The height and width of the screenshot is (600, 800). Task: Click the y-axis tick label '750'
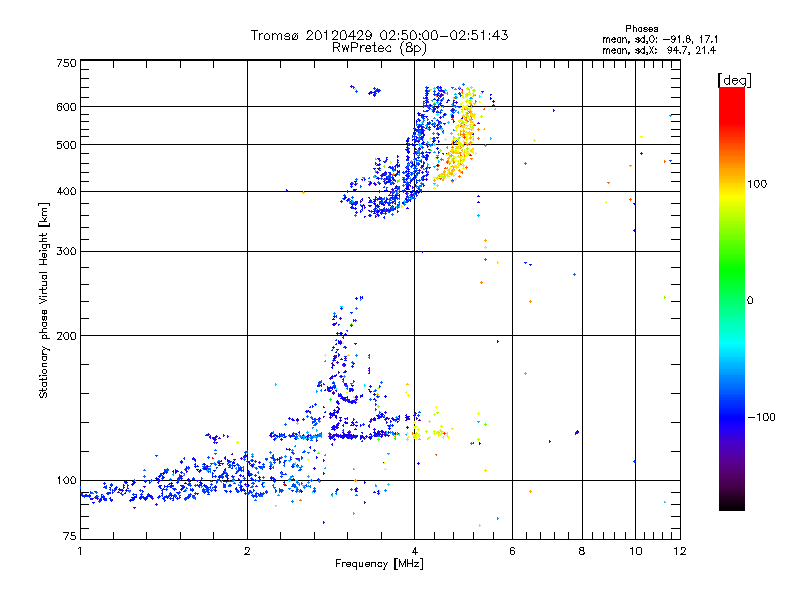click(66, 63)
